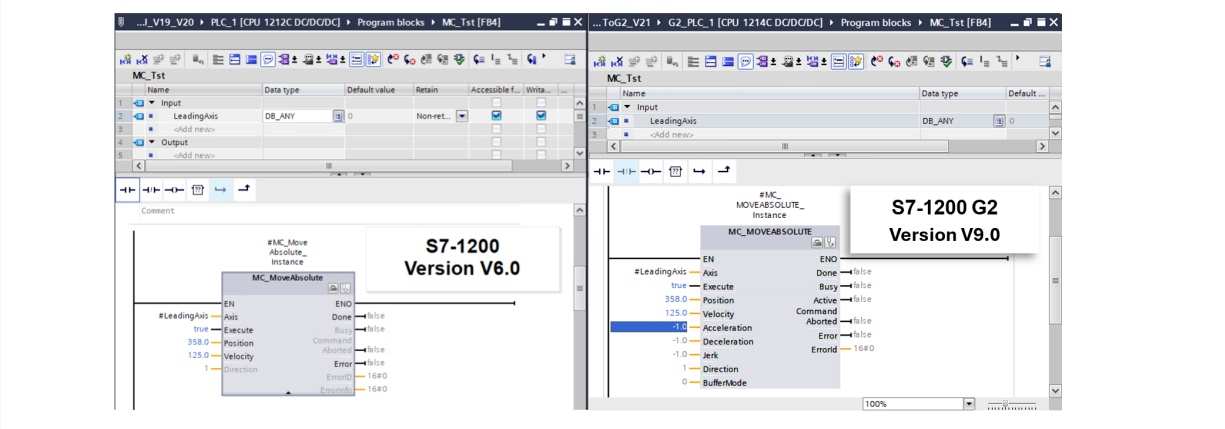
Task: Click the open branch icon in left window
Action: [x=220, y=188]
